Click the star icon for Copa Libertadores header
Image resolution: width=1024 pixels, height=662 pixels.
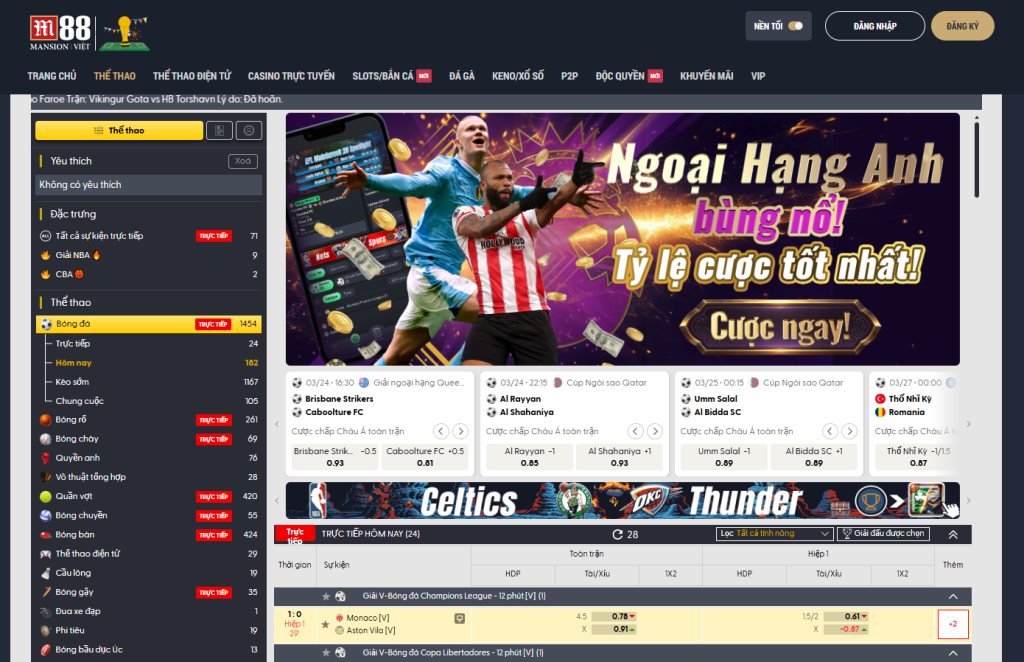[x=326, y=652]
